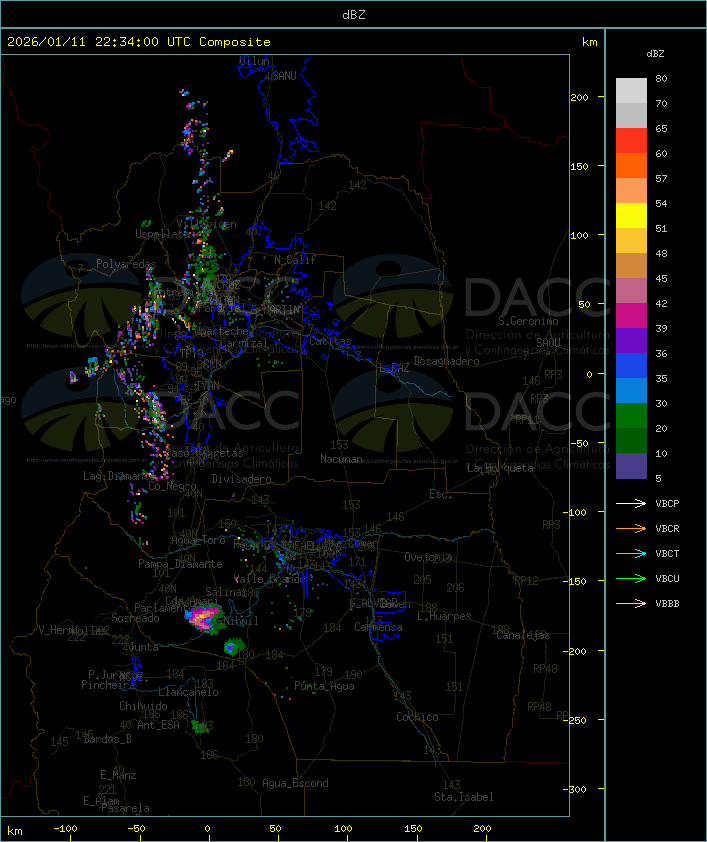Click the Carrizal map label
Viewport: 707px width, 842px height.
tap(244, 343)
